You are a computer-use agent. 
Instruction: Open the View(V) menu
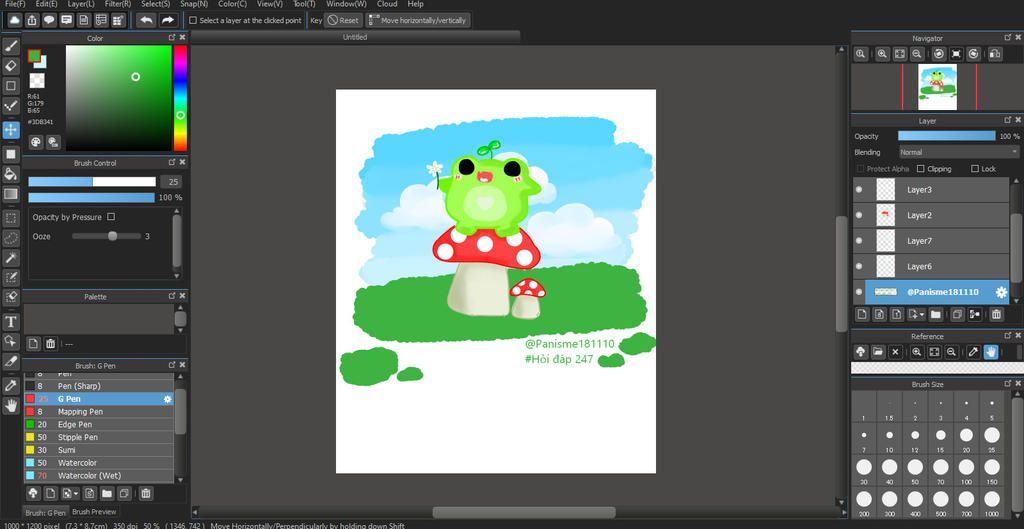(269, 4)
